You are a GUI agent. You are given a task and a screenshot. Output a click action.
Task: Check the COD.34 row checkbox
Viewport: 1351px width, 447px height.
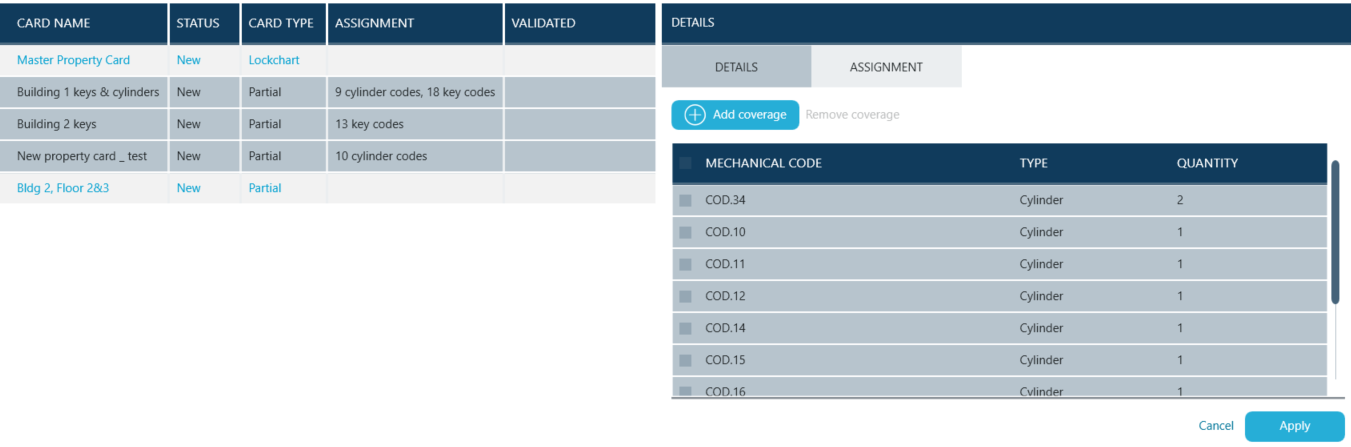pos(685,200)
